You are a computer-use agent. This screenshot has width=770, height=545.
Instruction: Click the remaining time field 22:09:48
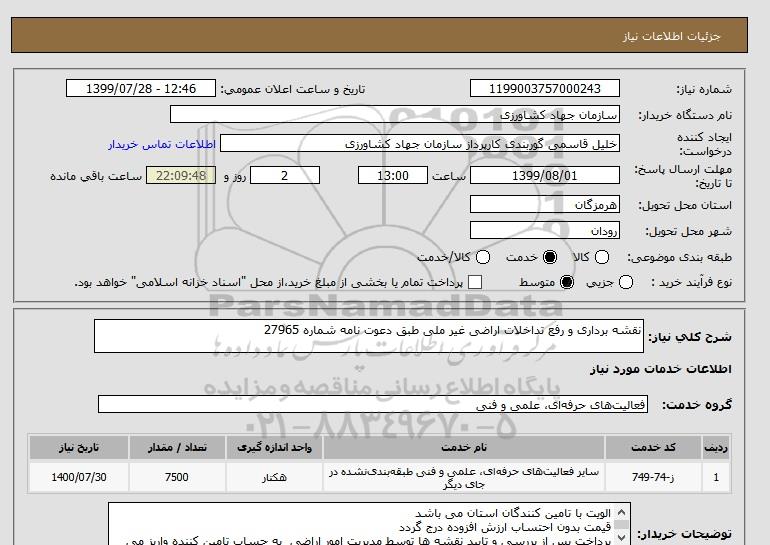tap(181, 175)
